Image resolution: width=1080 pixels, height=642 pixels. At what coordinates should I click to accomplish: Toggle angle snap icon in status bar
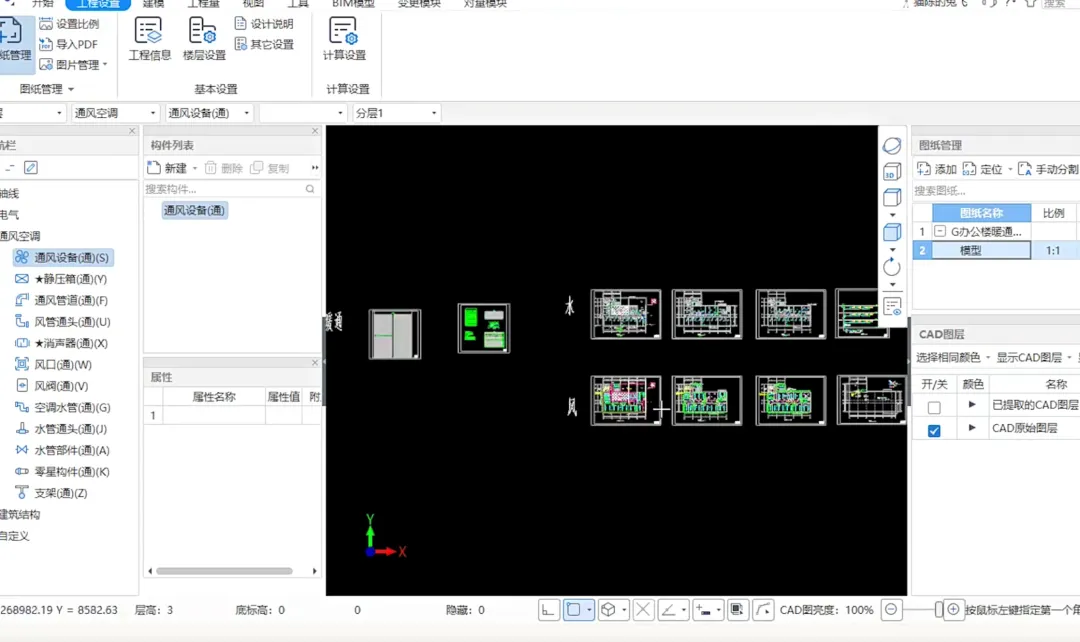coord(668,610)
